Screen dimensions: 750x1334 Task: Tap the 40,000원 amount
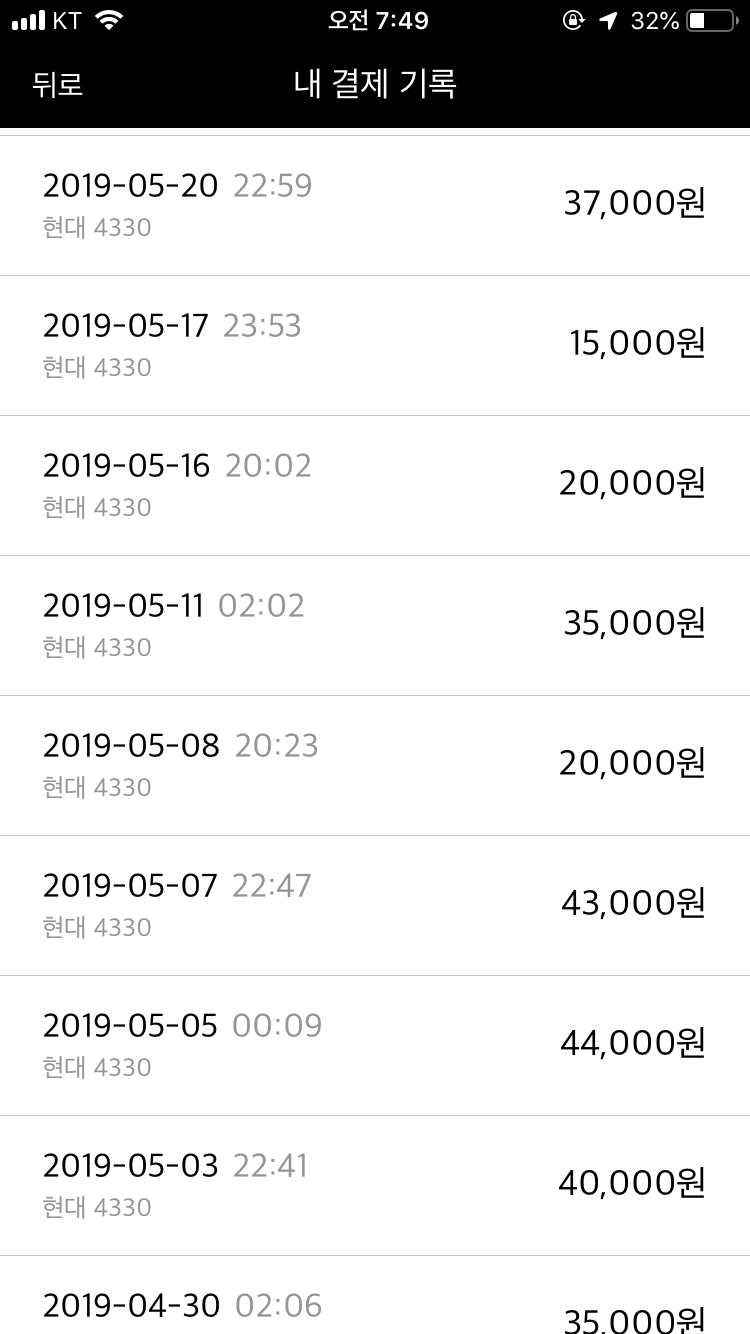[x=631, y=1184]
